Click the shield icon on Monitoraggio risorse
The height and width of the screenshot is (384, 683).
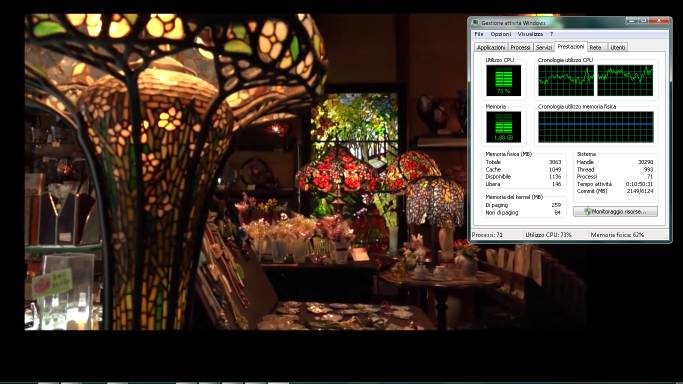588,212
